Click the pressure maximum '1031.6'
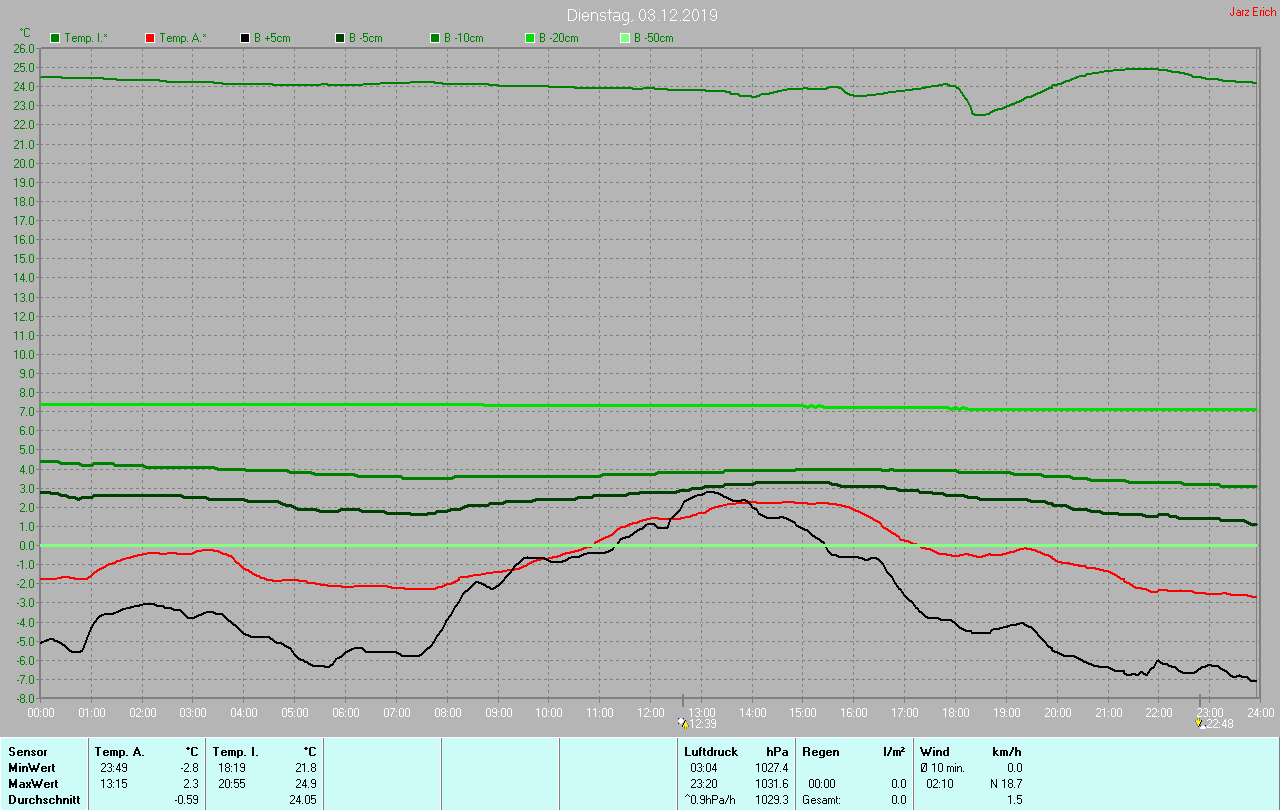The width and height of the screenshot is (1280, 810). tap(771, 783)
